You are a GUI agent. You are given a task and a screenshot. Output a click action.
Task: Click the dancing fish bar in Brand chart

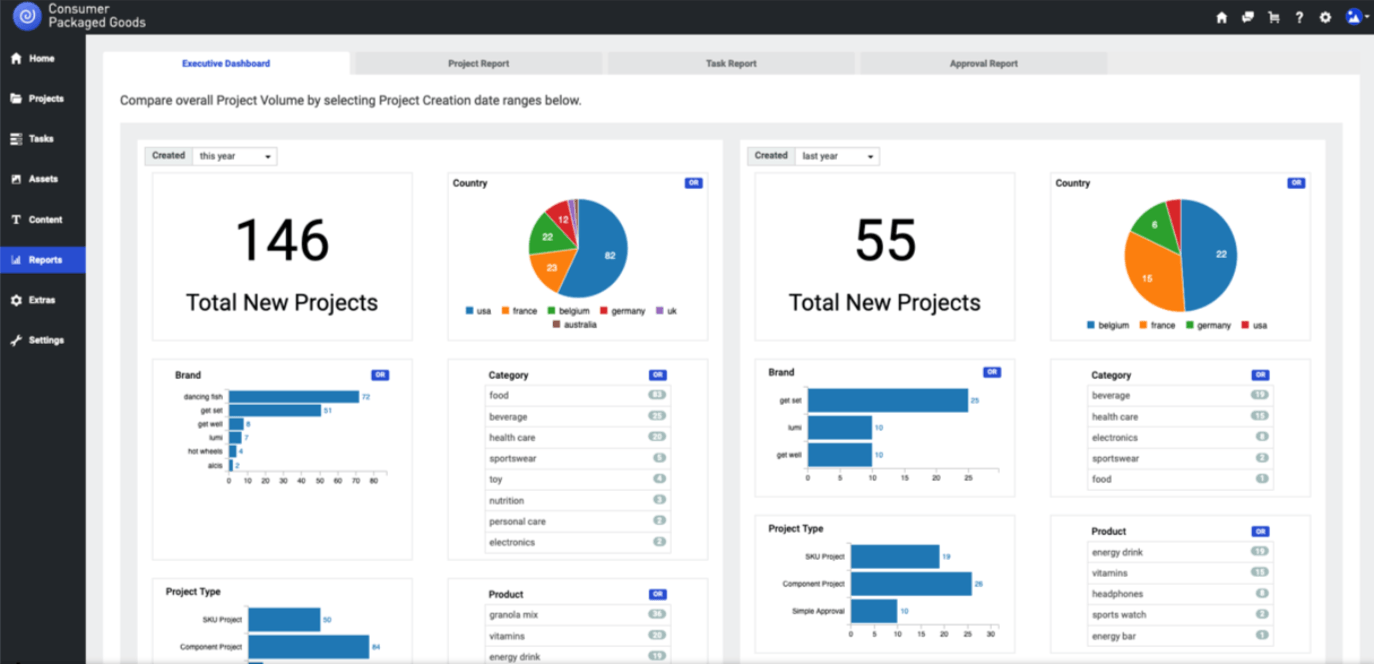(x=293, y=397)
